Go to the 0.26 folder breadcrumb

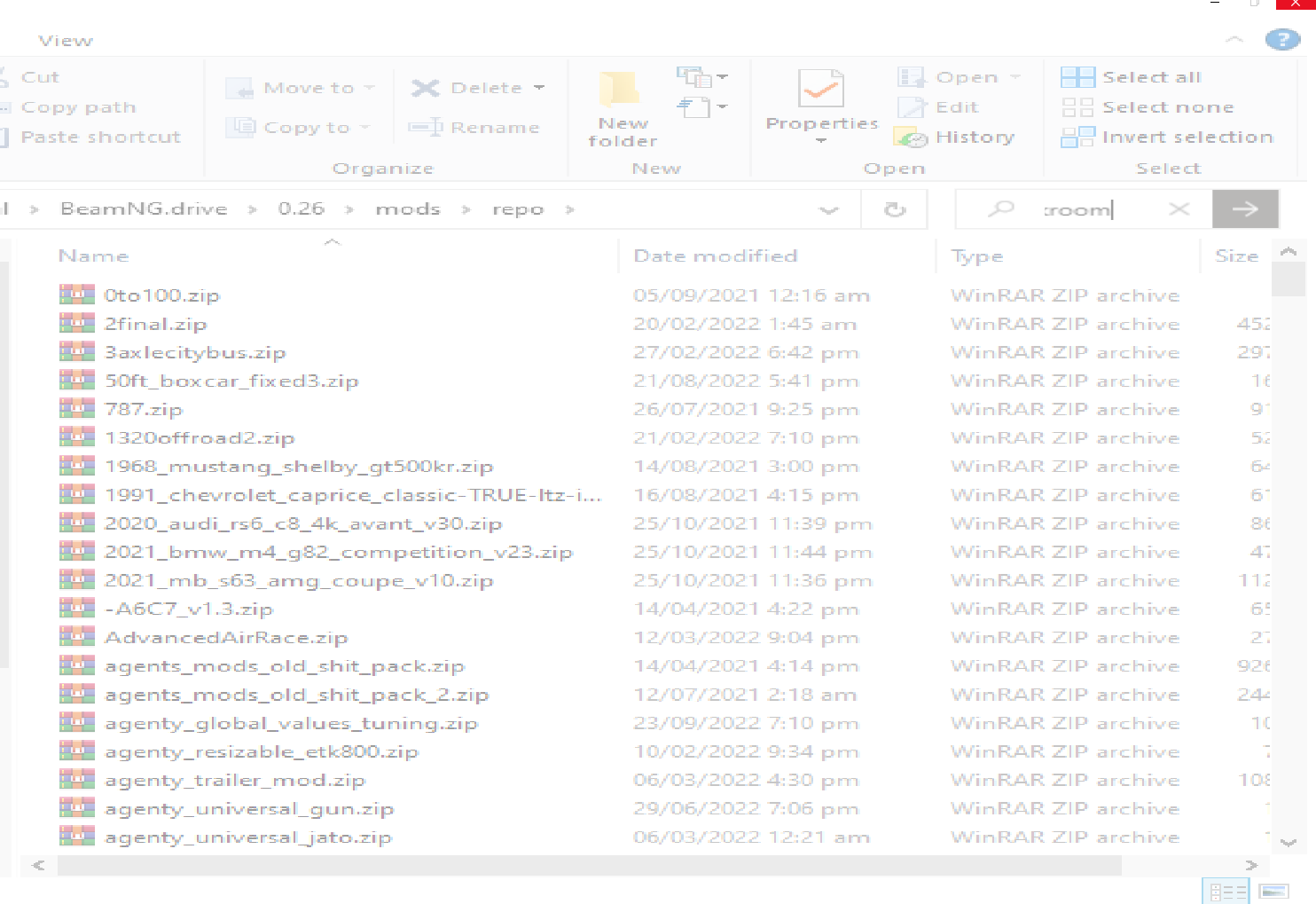point(302,209)
